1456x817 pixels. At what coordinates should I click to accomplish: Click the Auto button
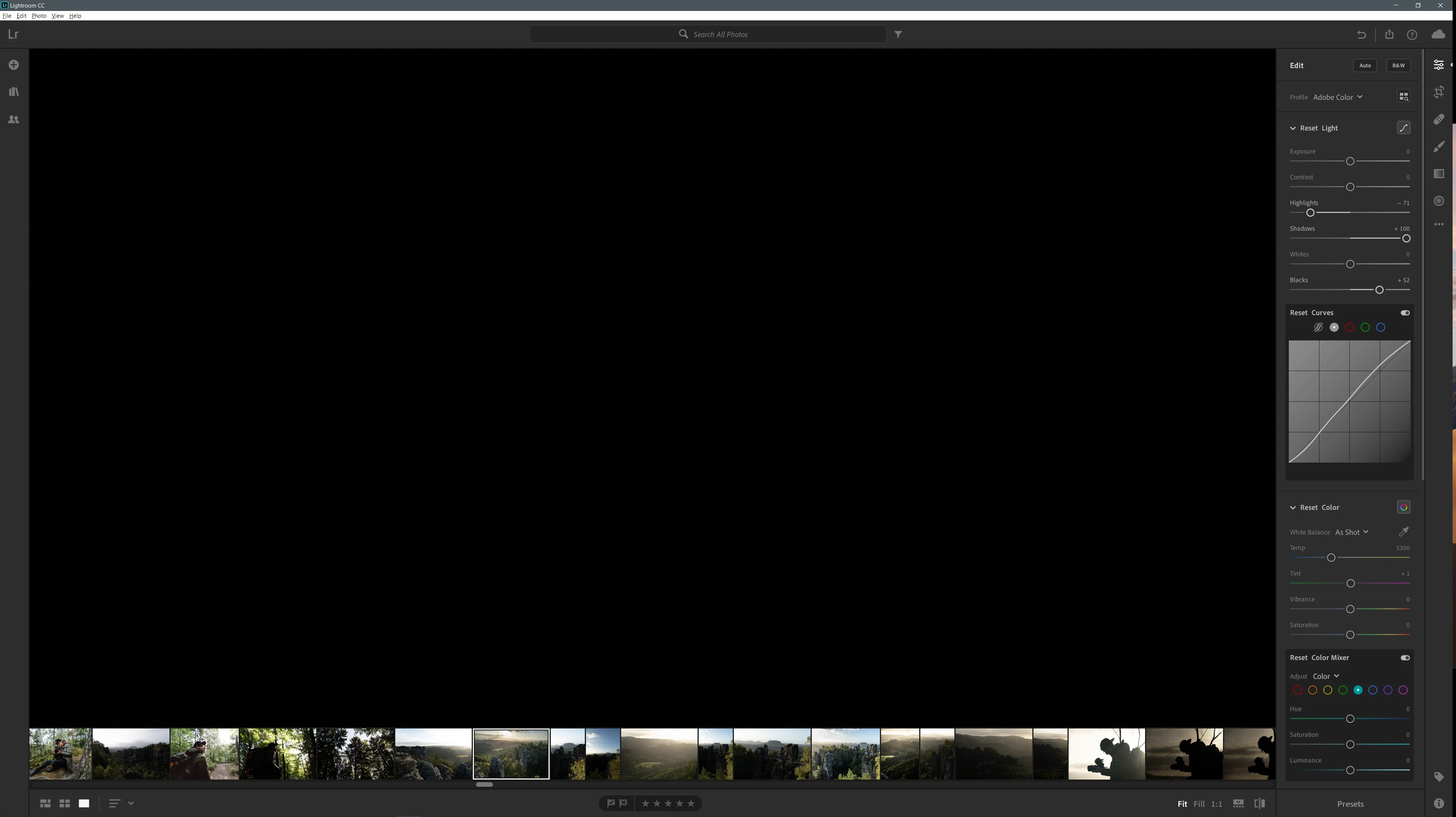(1365, 65)
